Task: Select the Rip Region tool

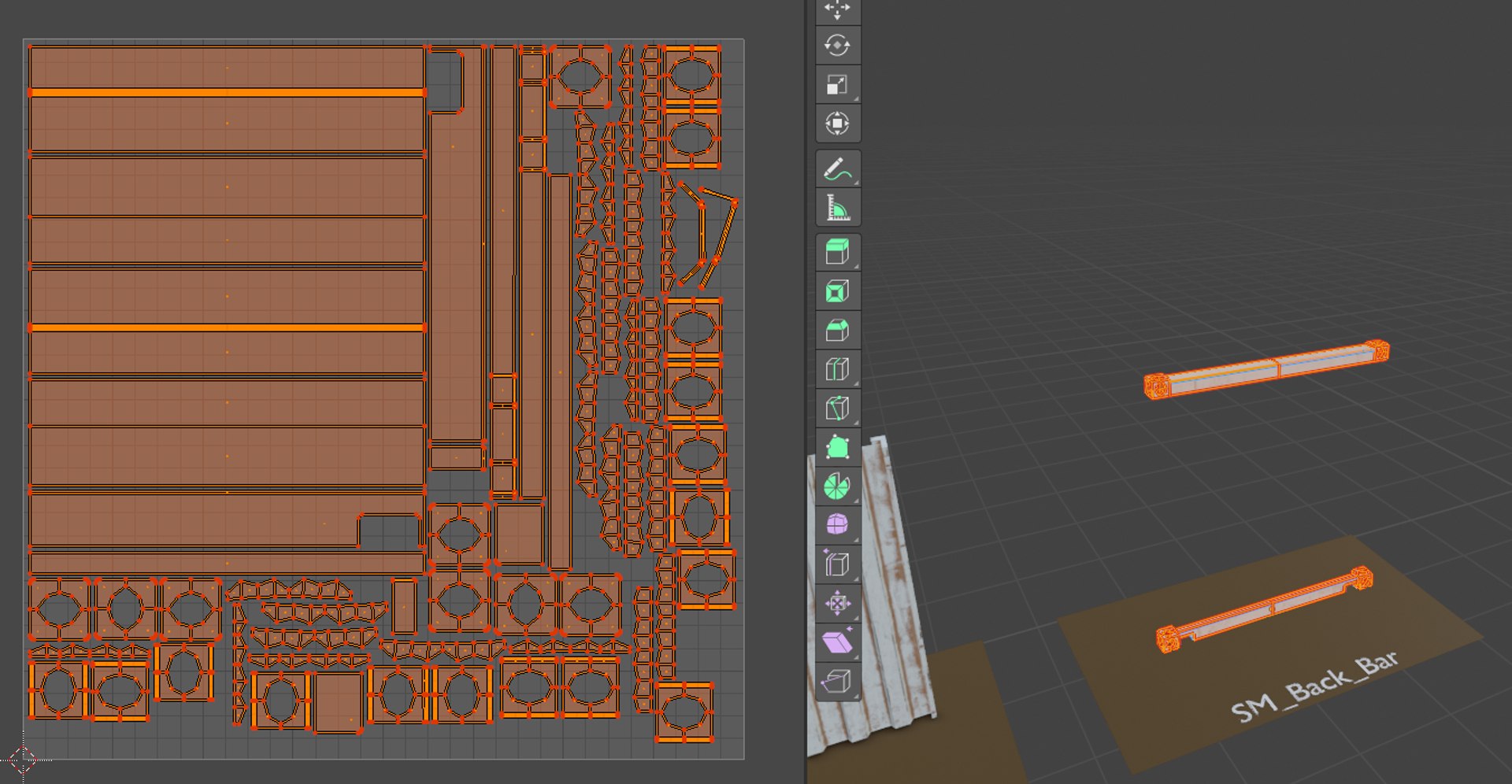Action: click(x=837, y=681)
